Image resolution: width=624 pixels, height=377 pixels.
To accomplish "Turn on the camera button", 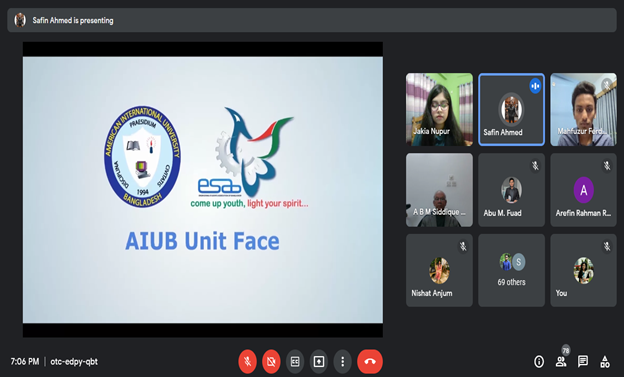I will pyautogui.click(x=271, y=361).
